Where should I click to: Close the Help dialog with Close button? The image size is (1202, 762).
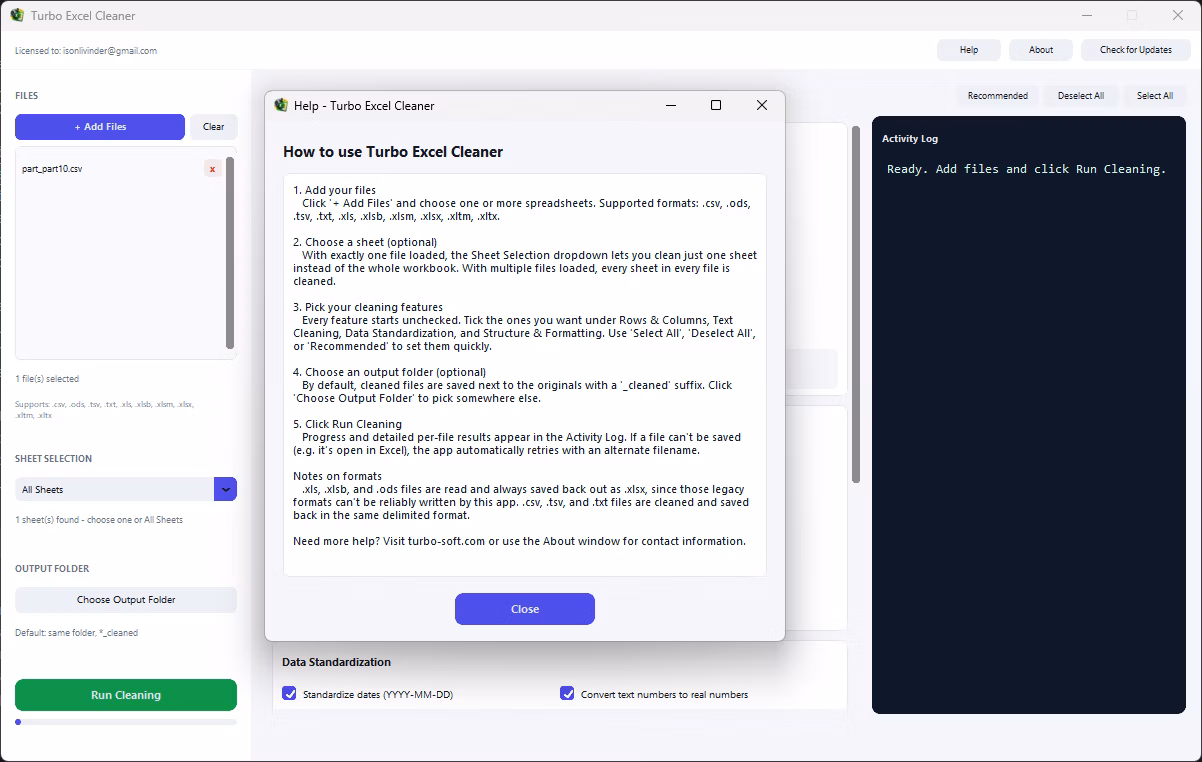(525, 609)
